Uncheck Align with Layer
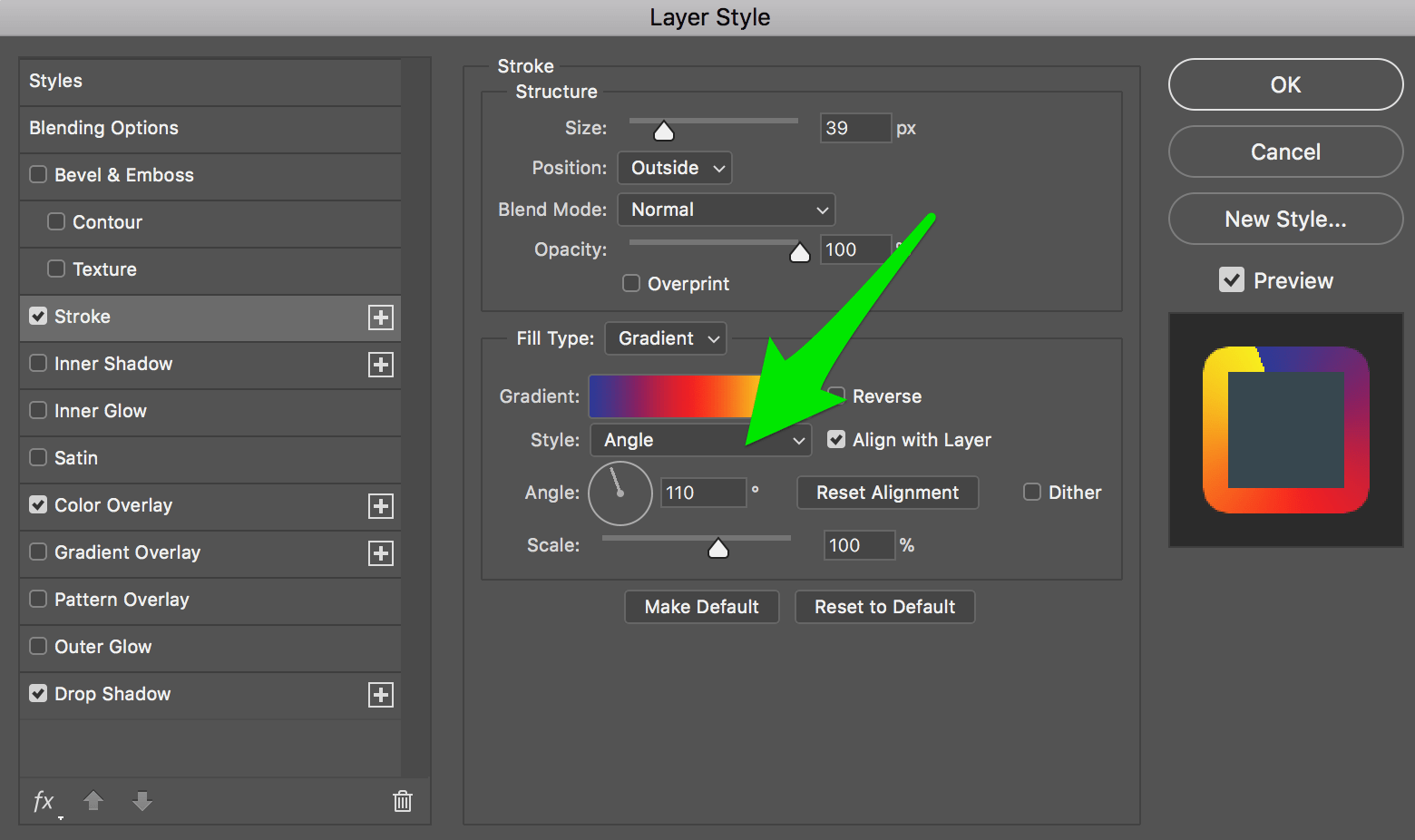 [x=836, y=439]
